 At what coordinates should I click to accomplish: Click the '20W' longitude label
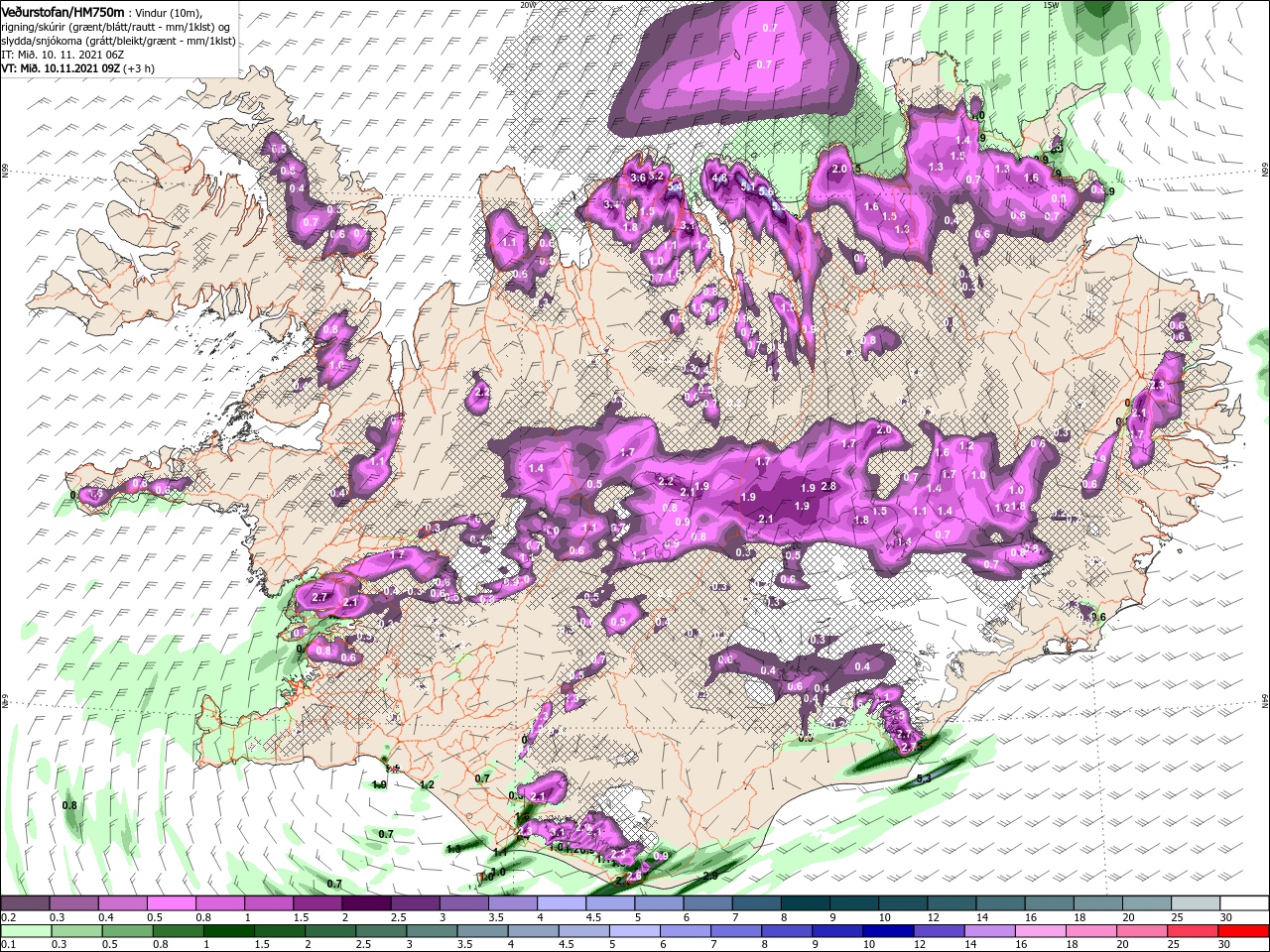pyautogui.click(x=528, y=5)
